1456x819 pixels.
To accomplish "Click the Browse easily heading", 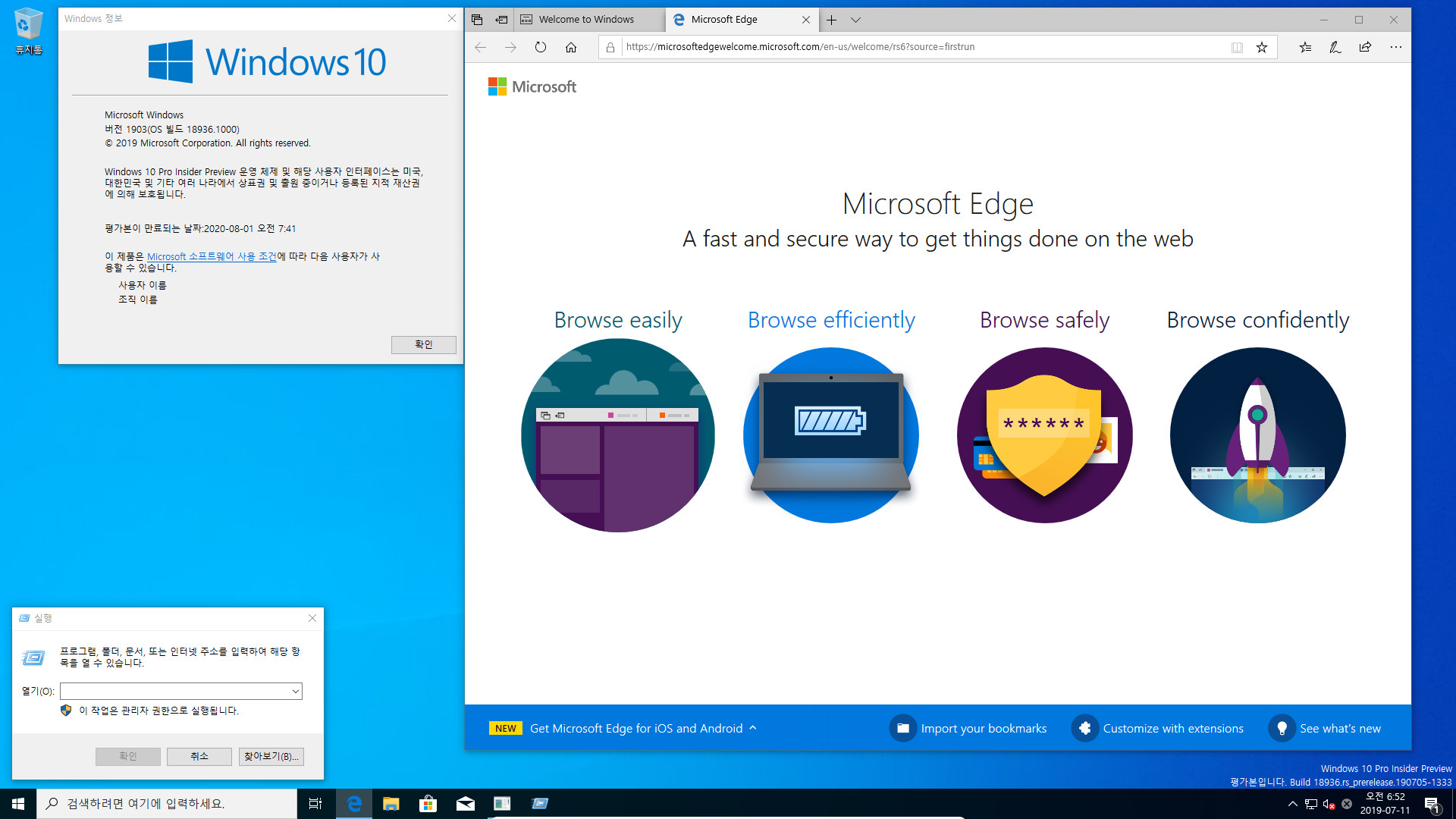I will pos(618,320).
